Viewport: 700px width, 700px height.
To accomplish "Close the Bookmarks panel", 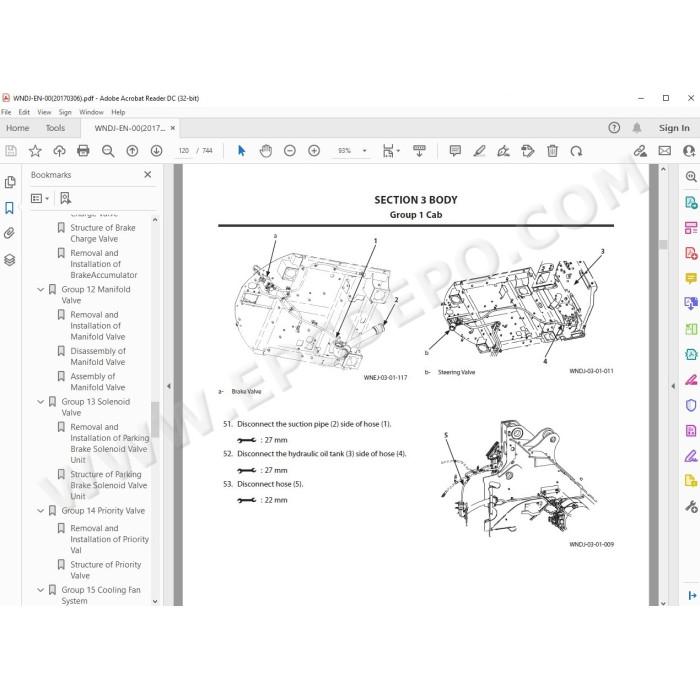I will click(148, 175).
